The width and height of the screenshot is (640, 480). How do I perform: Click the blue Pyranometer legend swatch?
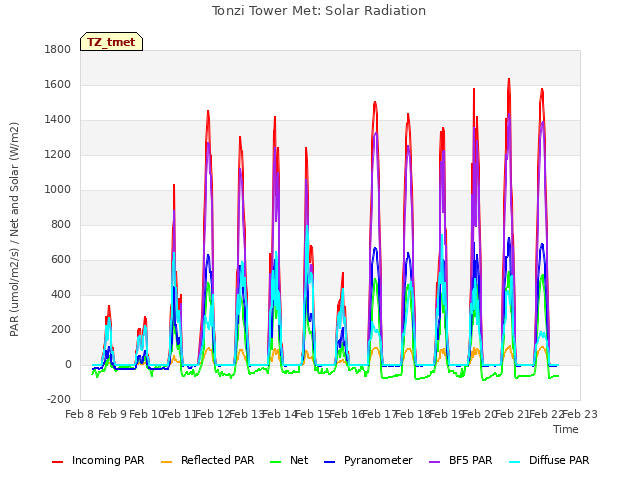pos(329,462)
